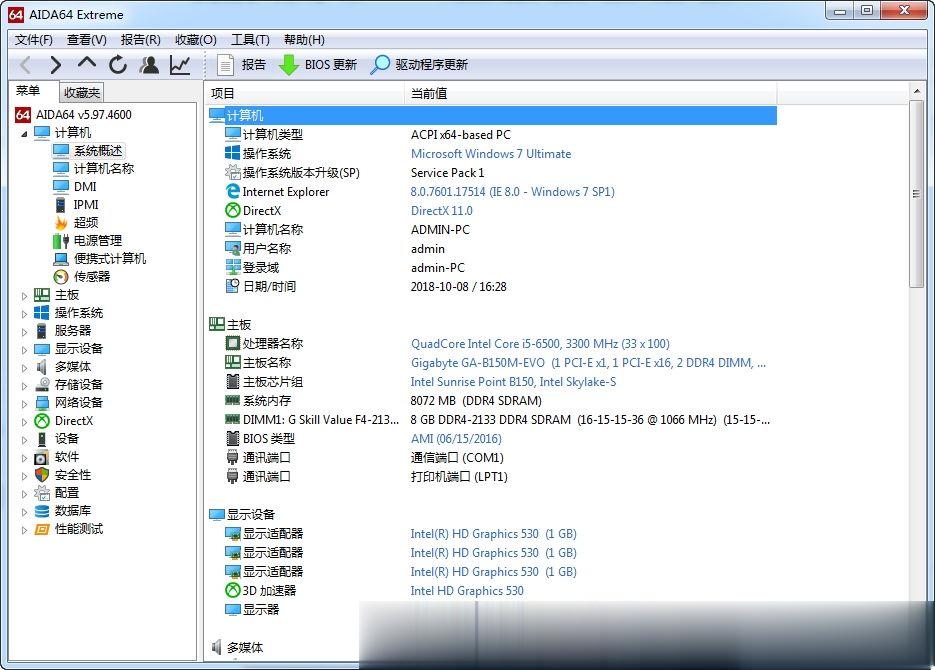Click the vertical scrollbar up arrow
935x670 pixels.
[917, 91]
